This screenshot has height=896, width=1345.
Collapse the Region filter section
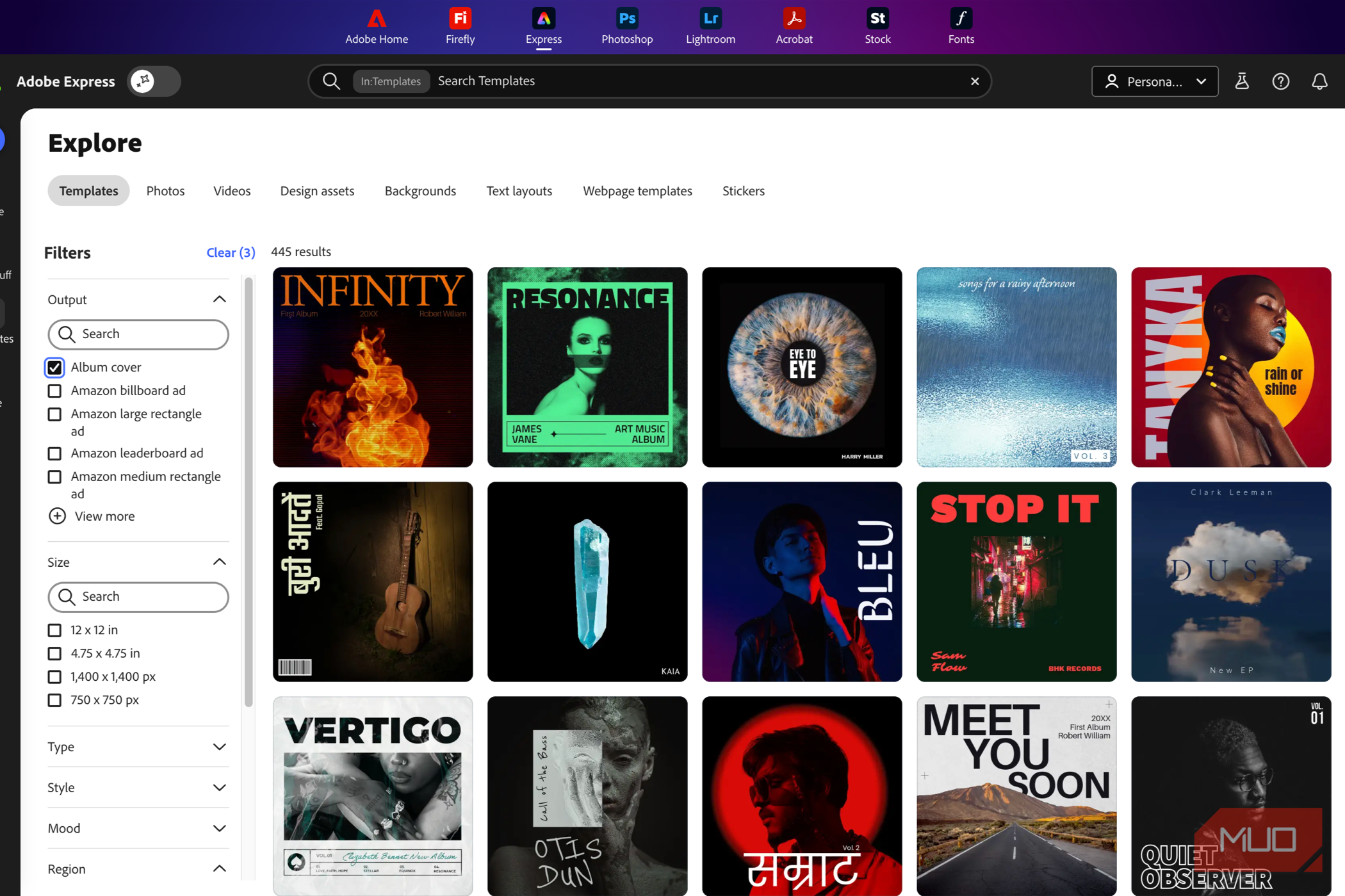(219, 869)
